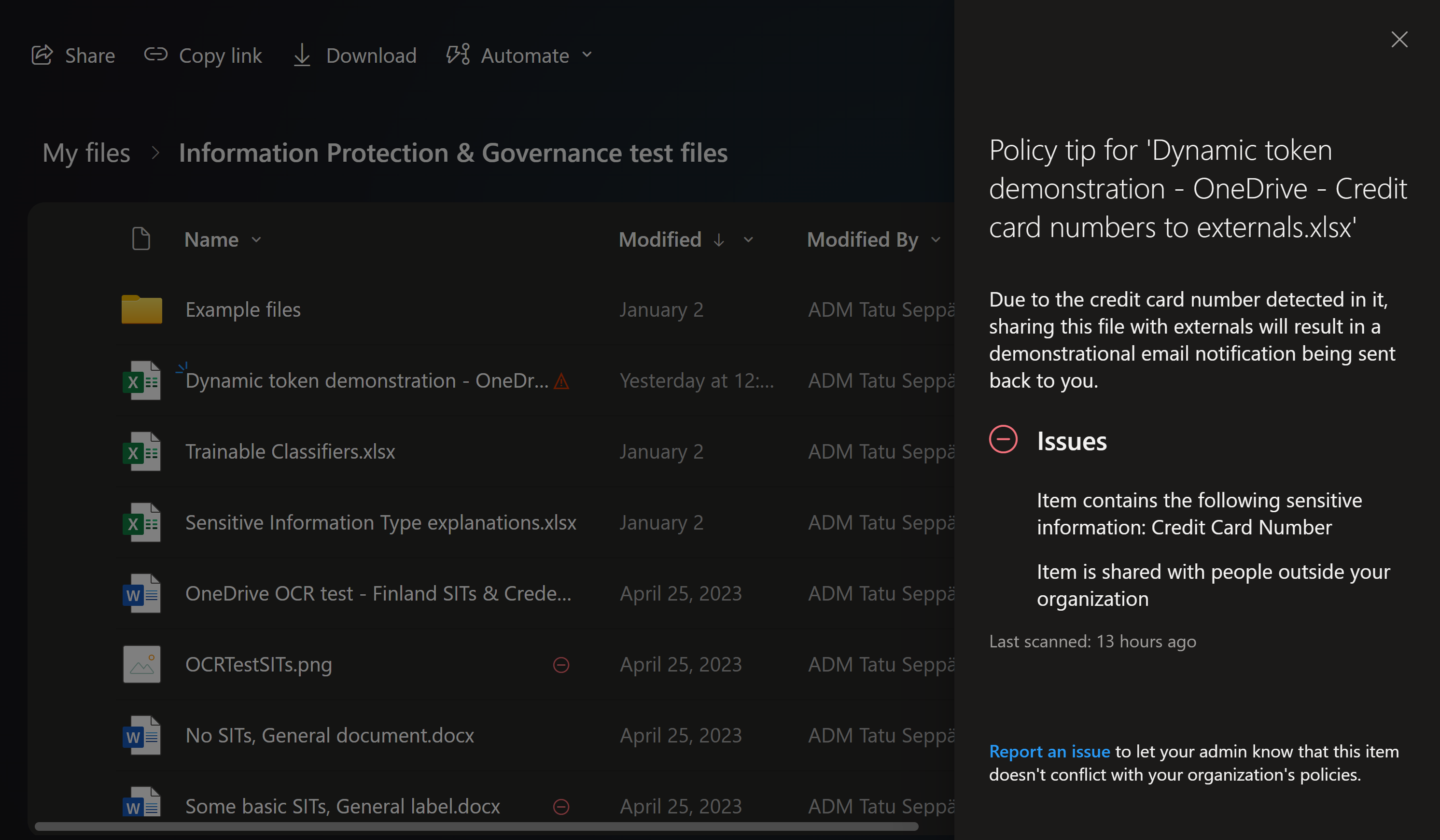
Task: Click the Download arrow icon
Action: pos(302,56)
